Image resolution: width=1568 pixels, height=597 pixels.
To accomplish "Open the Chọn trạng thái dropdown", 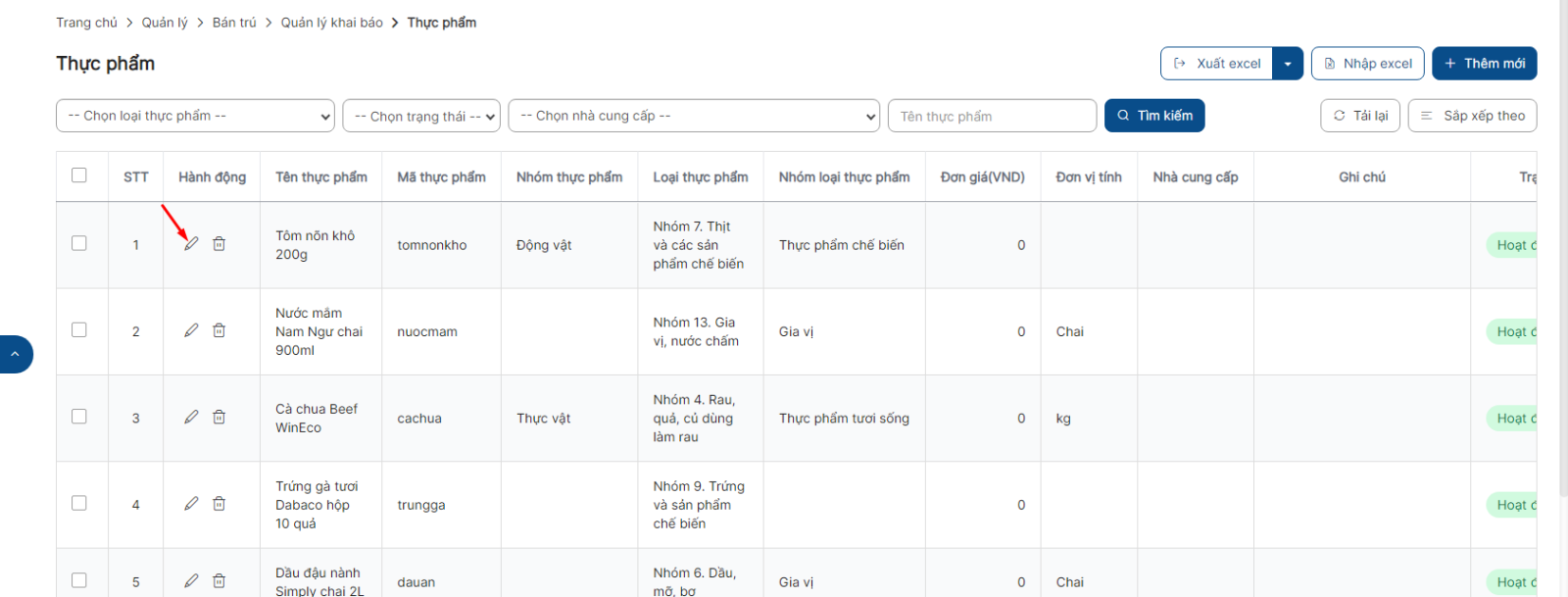I will 421,116.
